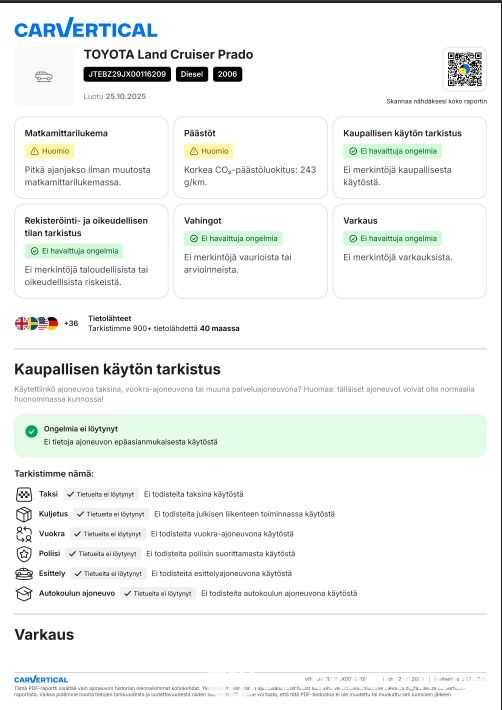
Task: Open the QR code for full report
Action: 464,69
